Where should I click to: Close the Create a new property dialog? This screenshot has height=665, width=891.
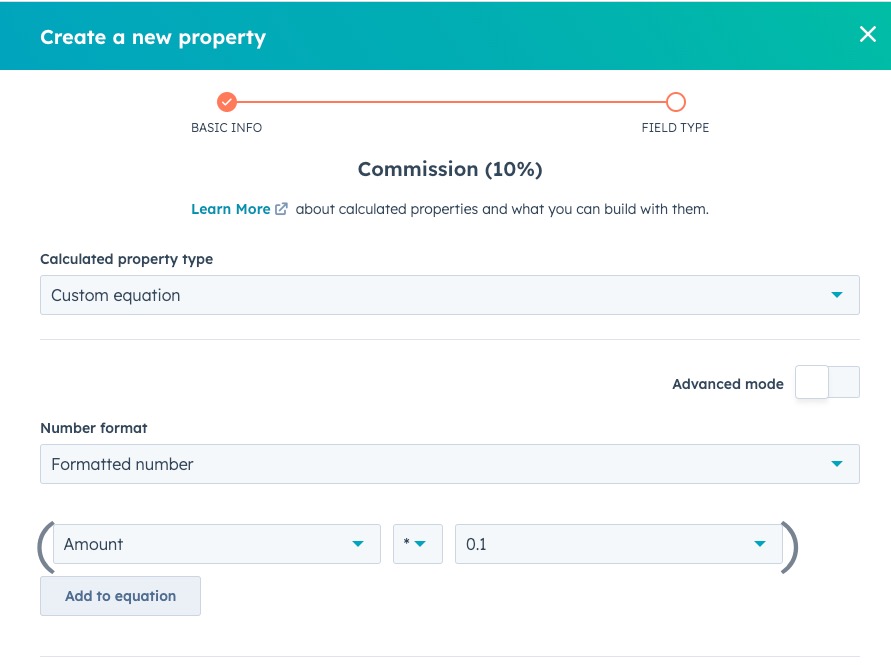pos(867,35)
